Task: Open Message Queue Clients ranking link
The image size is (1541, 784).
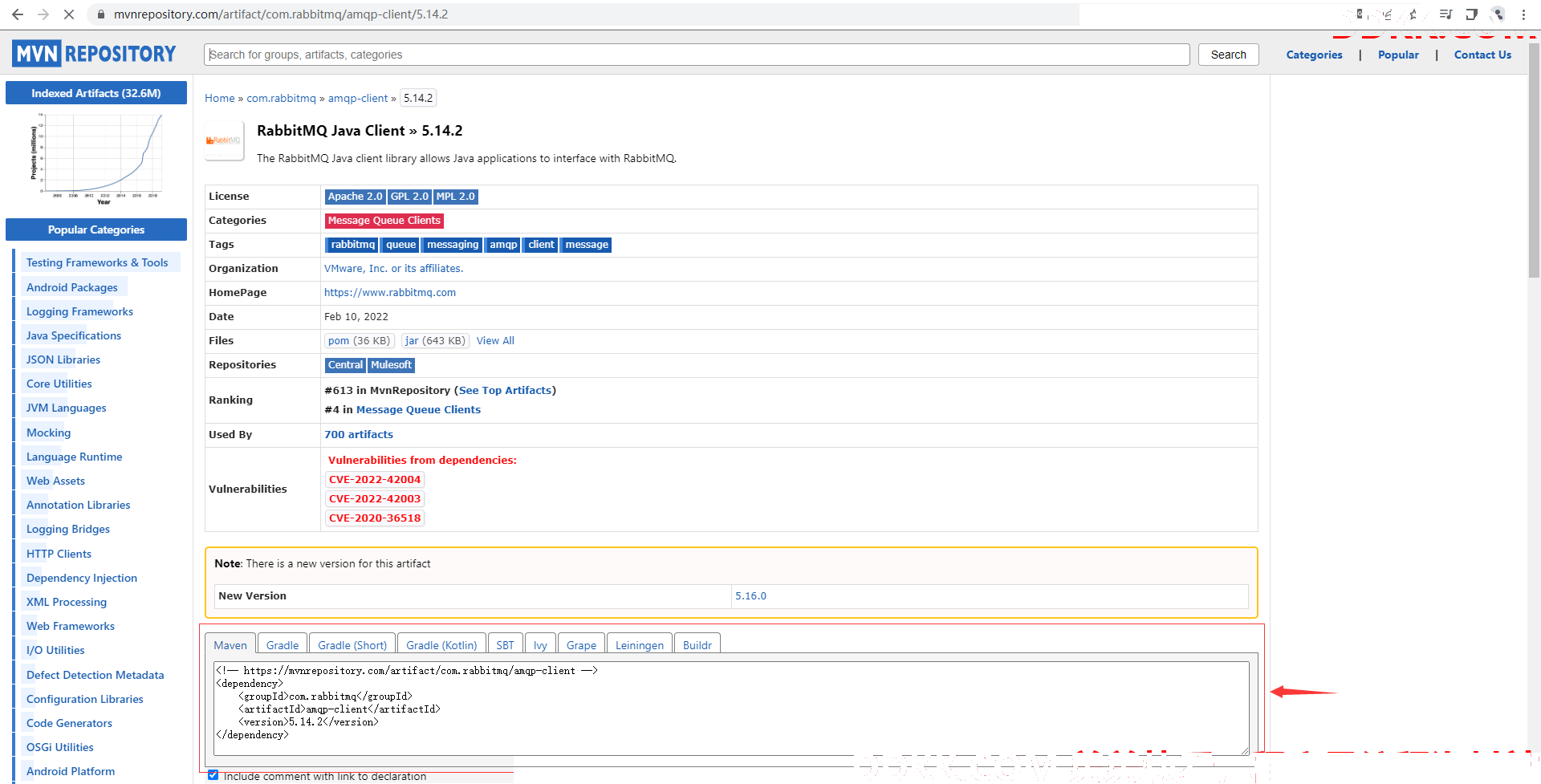Action: tap(418, 410)
